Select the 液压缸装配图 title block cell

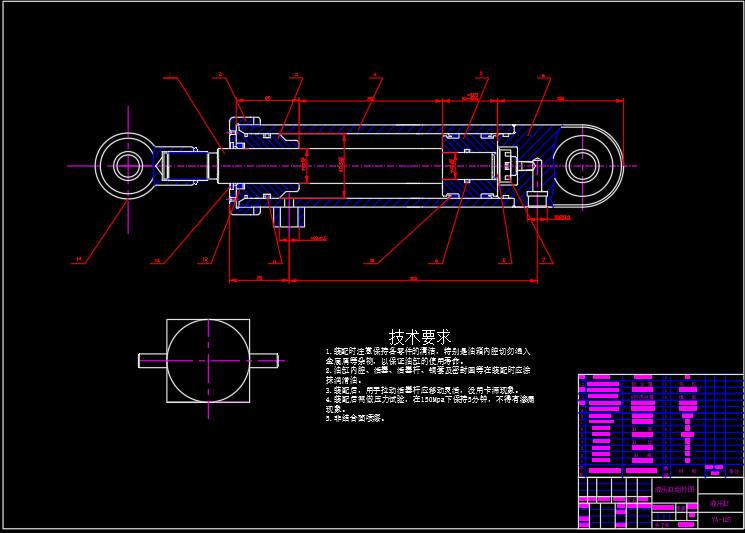click(x=677, y=489)
